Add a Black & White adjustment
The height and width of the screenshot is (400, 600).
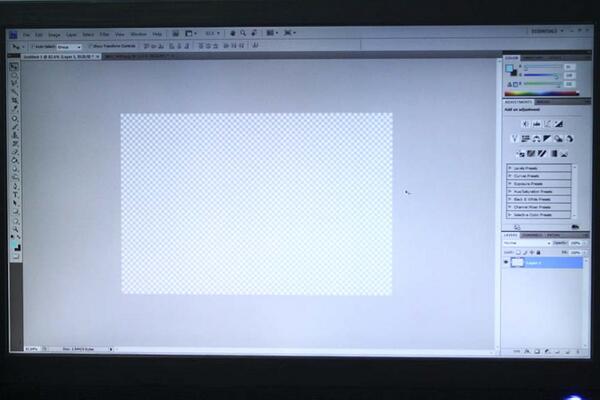pyautogui.click(x=548, y=139)
